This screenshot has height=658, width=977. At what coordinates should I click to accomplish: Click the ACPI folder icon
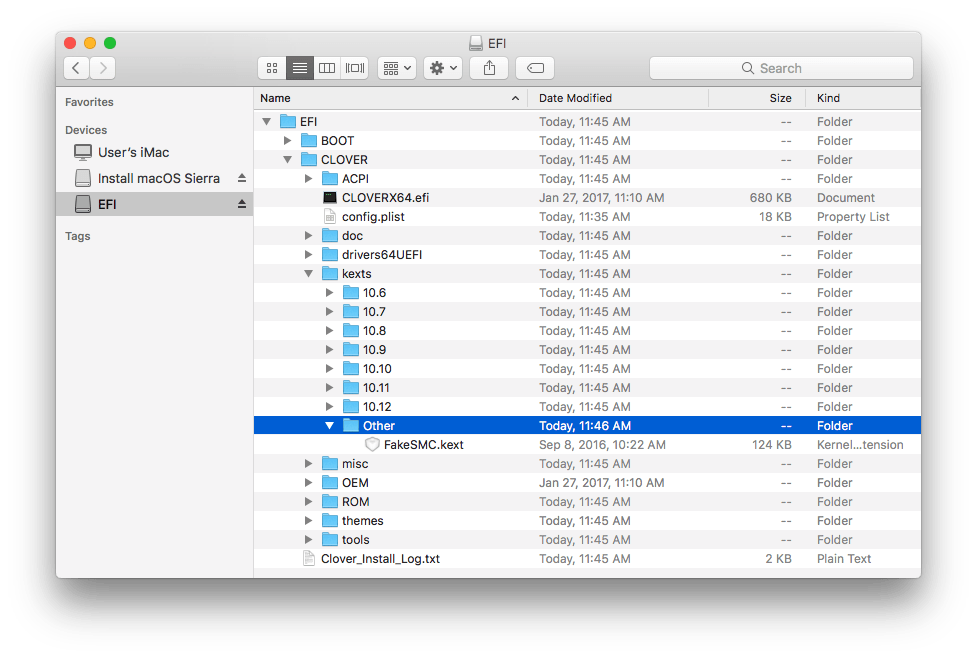330,178
